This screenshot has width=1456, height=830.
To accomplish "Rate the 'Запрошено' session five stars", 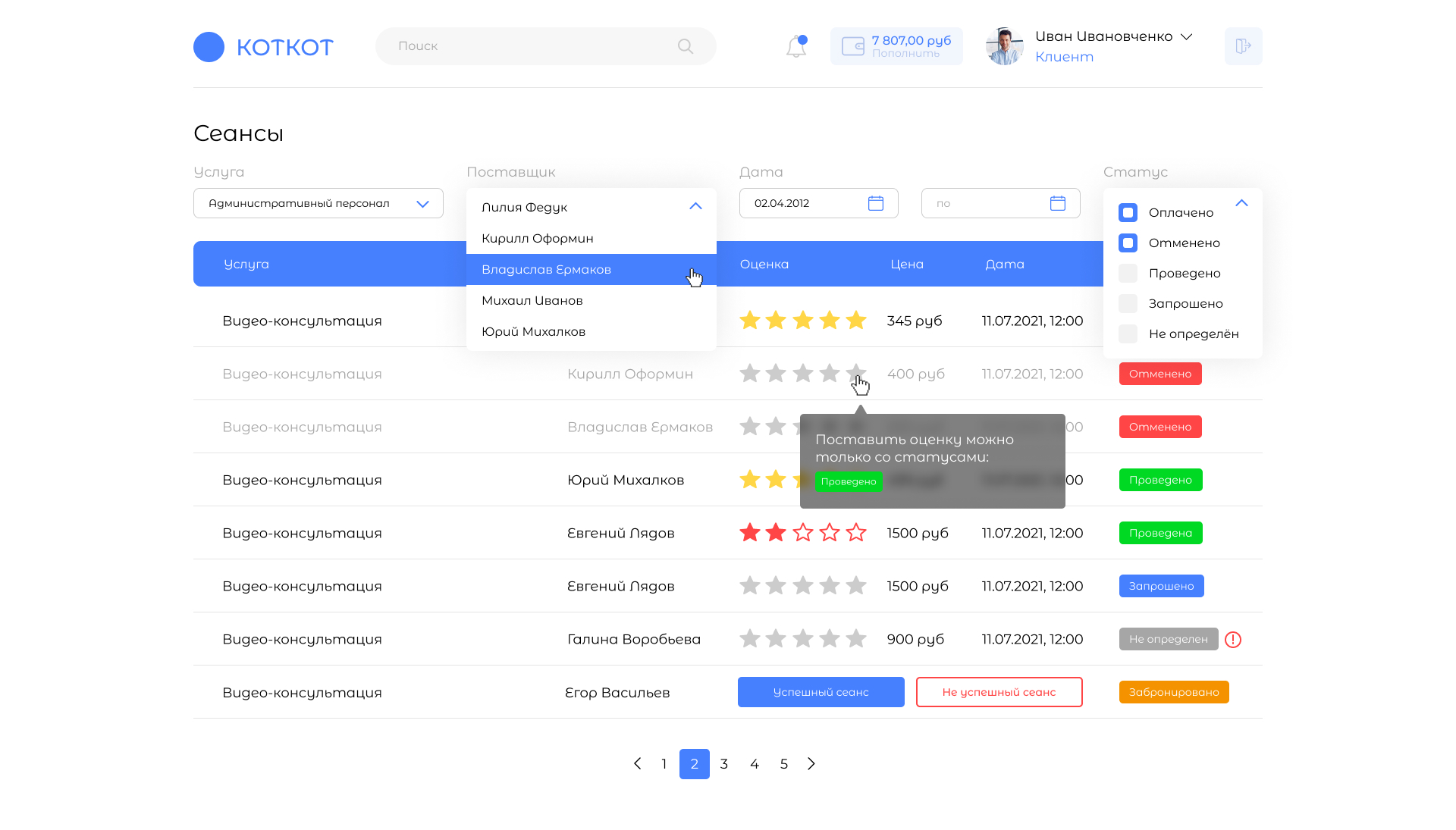I will point(856,585).
